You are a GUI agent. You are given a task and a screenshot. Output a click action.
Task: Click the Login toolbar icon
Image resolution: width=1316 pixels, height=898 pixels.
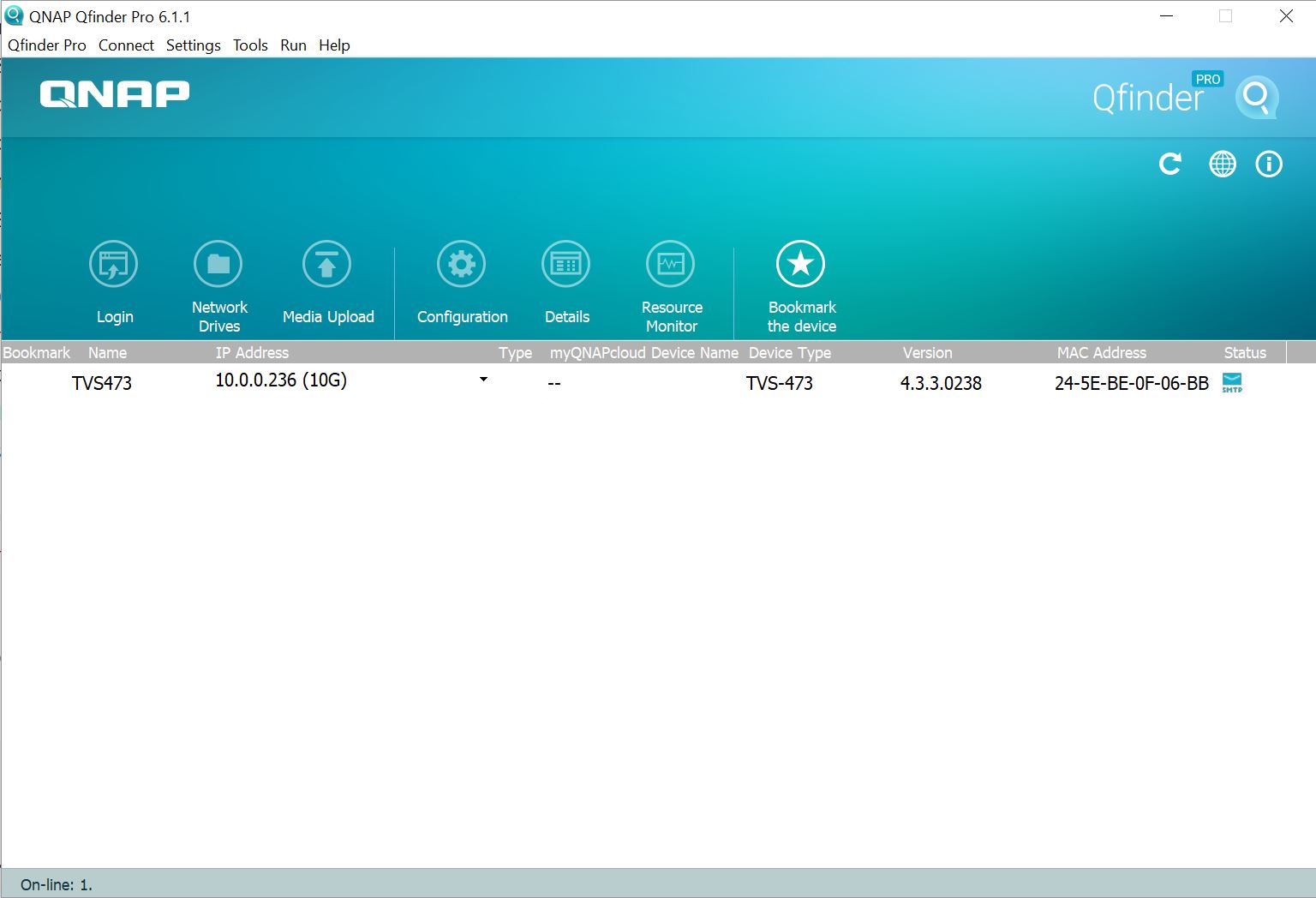114,265
